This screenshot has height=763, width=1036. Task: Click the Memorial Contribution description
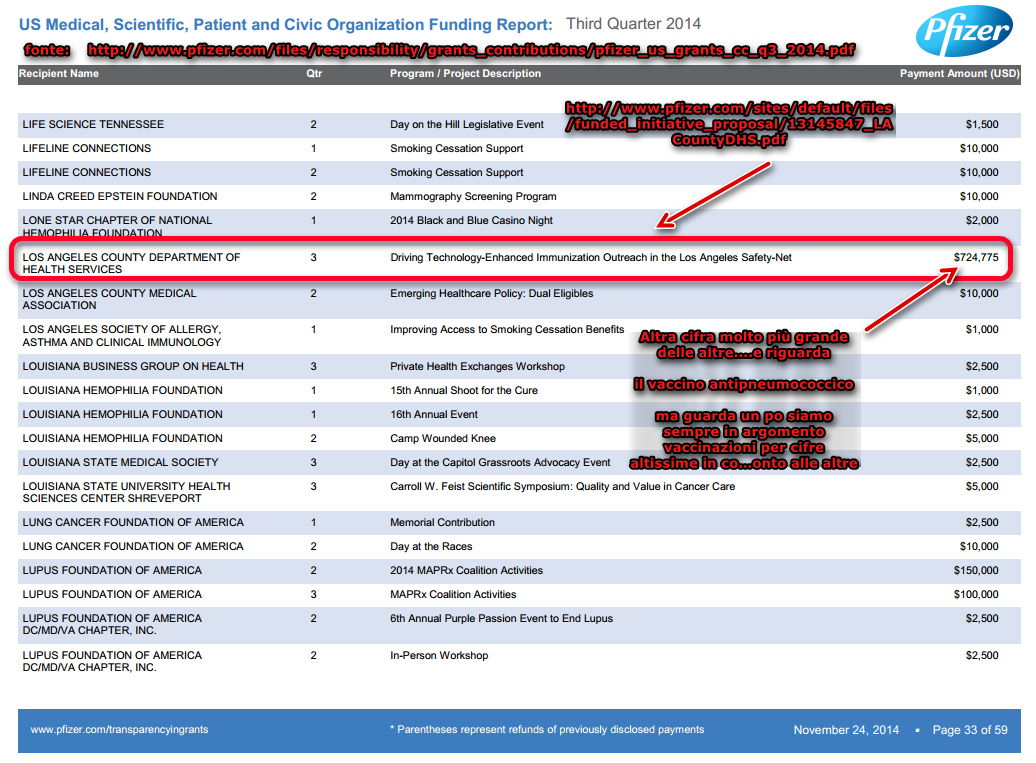(x=442, y=522)
